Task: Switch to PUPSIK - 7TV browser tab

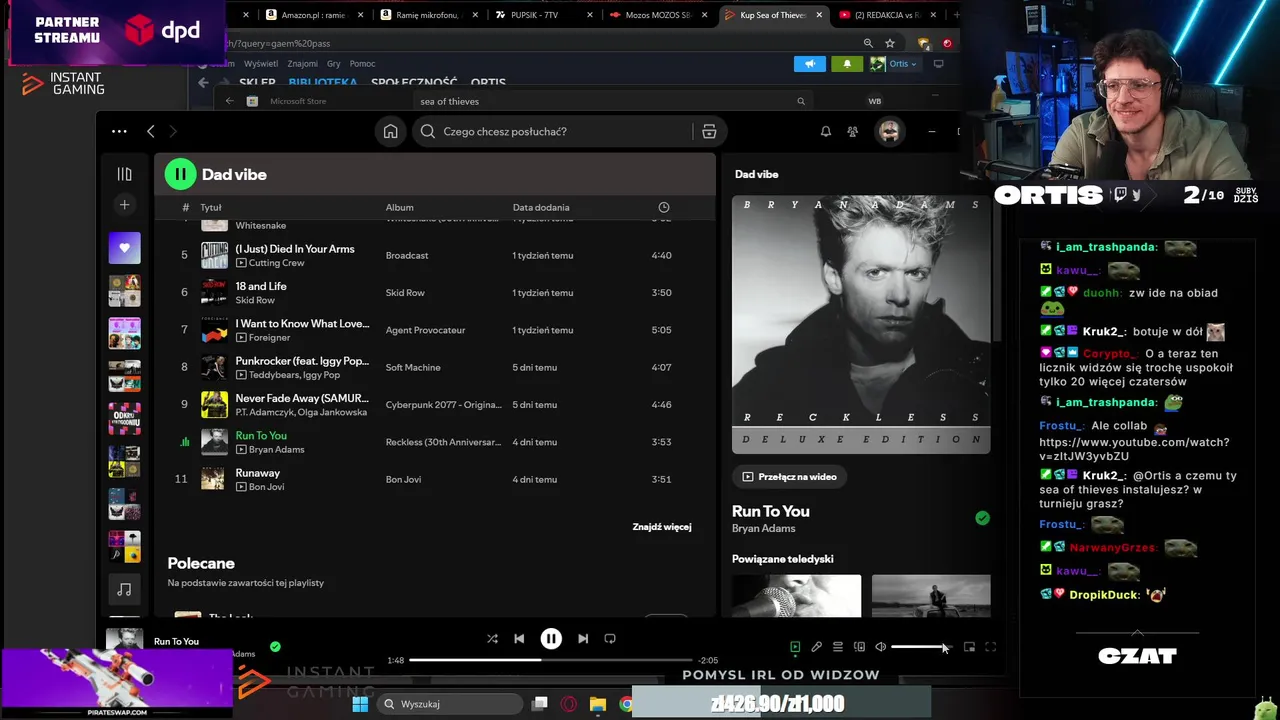Action: (x=542, y=15)
